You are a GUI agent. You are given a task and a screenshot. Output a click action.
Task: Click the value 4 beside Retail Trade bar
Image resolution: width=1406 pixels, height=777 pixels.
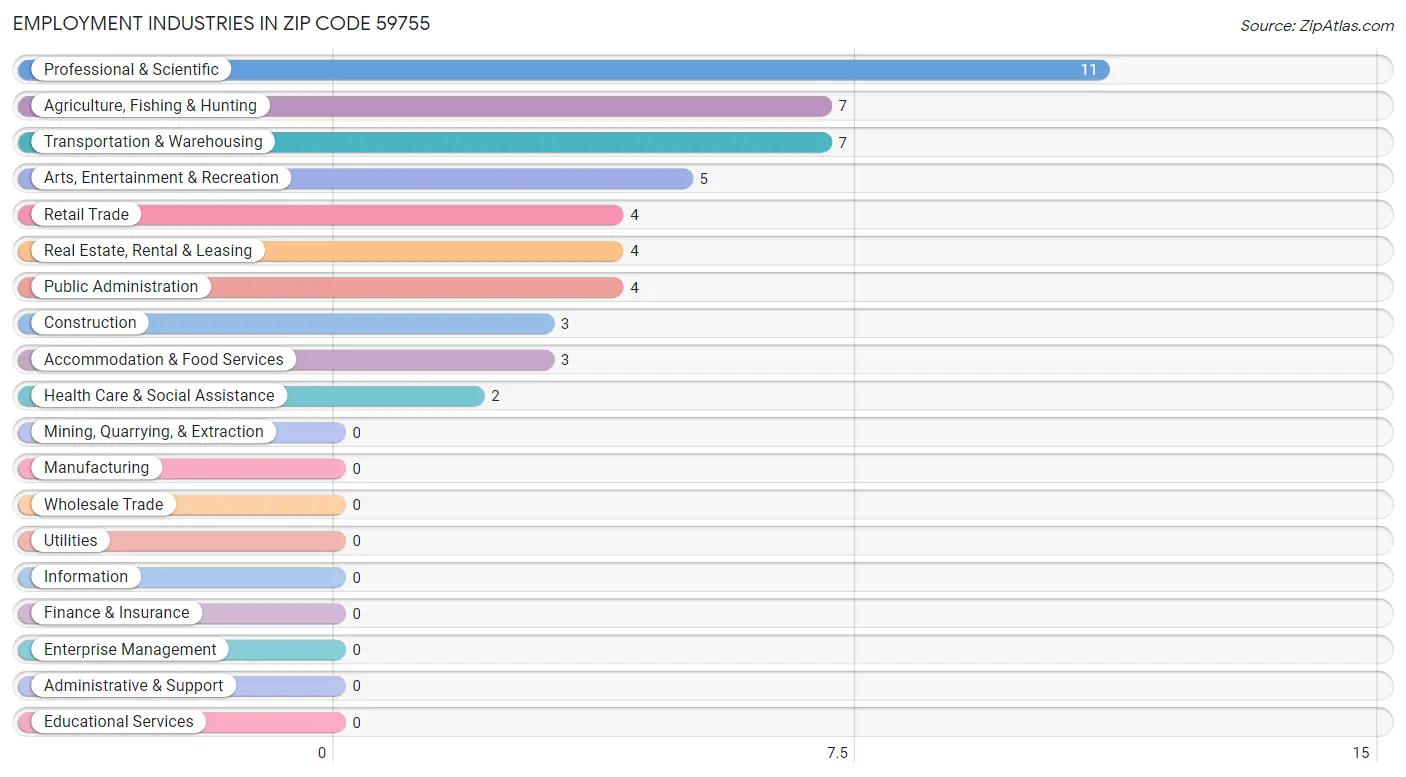[634, 215]
